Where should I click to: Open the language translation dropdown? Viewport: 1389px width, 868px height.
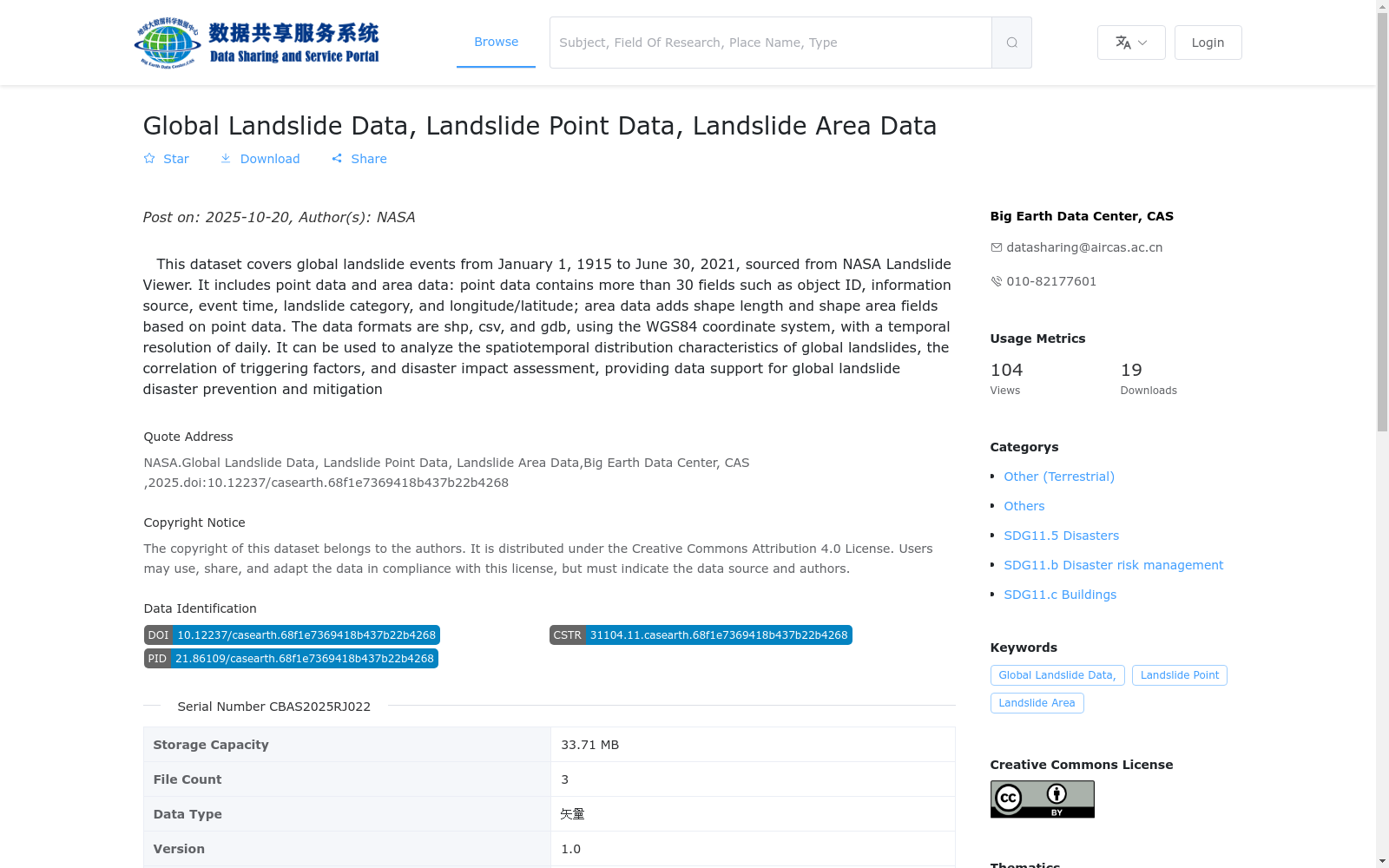[1131, 43]
